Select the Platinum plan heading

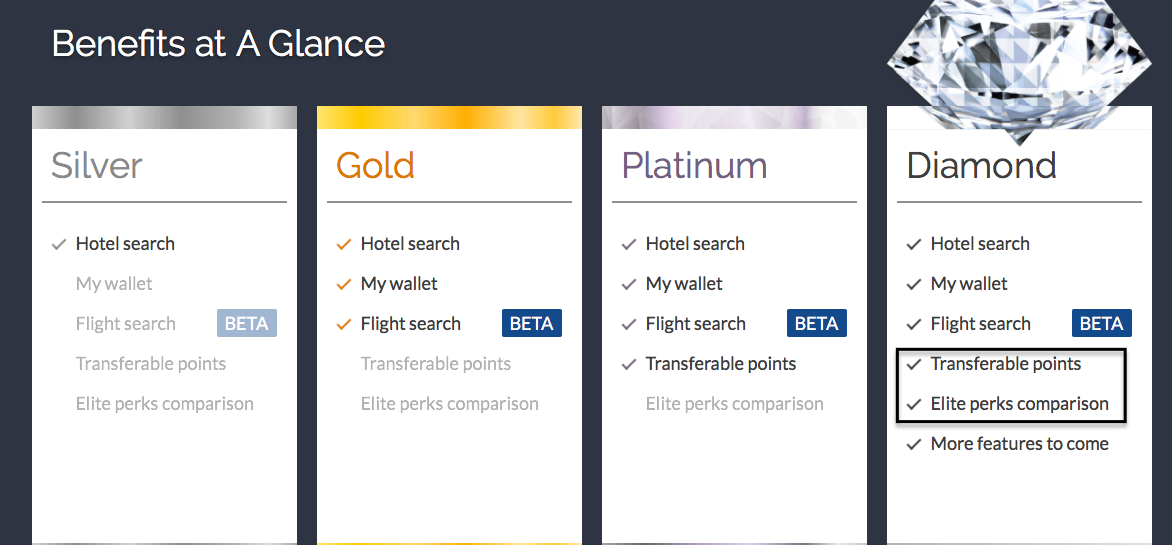[x=694, y=165]
